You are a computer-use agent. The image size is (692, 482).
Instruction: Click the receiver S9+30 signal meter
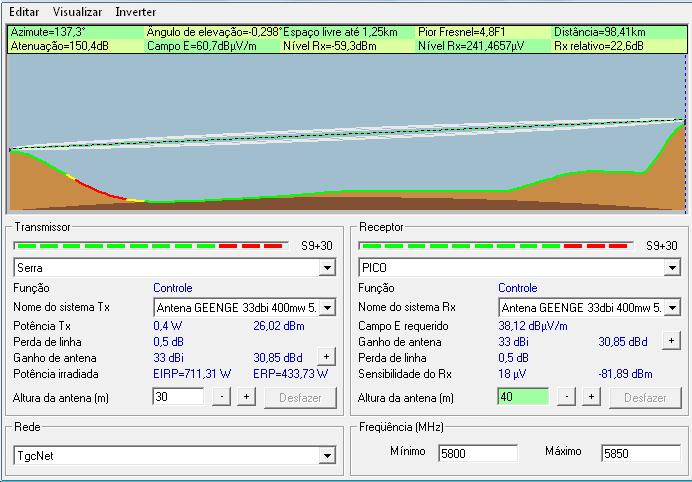click(x=496, y=246)
